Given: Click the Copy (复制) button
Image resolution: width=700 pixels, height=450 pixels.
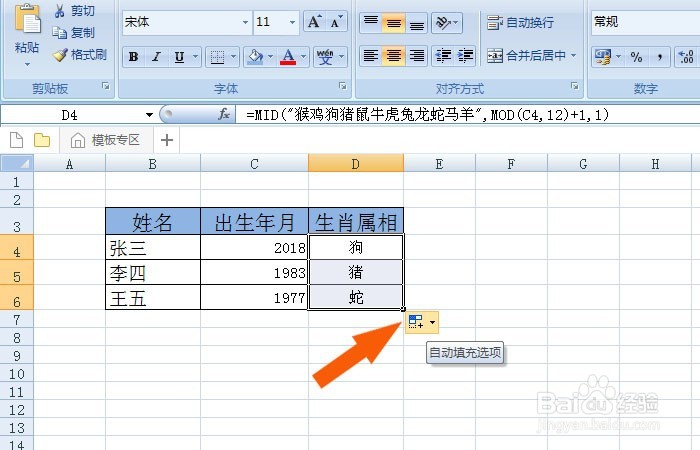Looking at the screenshot, I should tap(74, 32).
